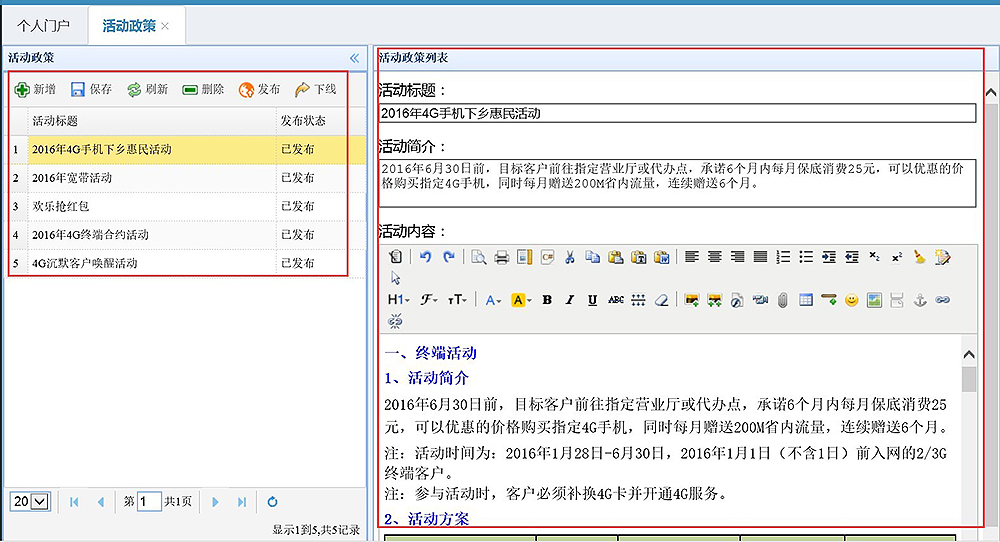This screenshot has width=1000, height=542.
Task: Toggle strikethrough formatting
Action: 615,300
